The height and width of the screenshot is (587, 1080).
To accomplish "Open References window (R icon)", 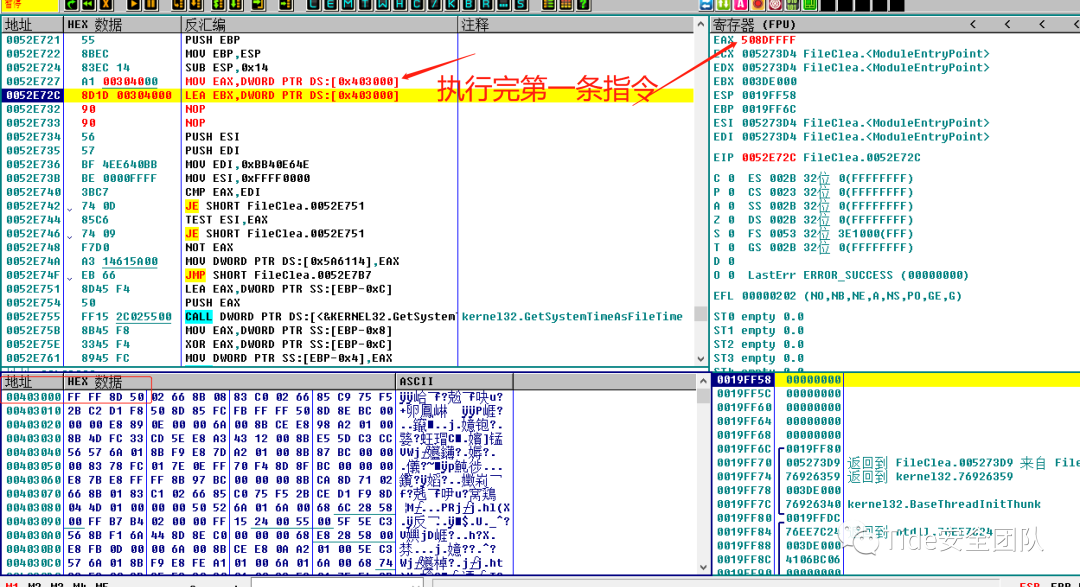I will tap(486, 5).
